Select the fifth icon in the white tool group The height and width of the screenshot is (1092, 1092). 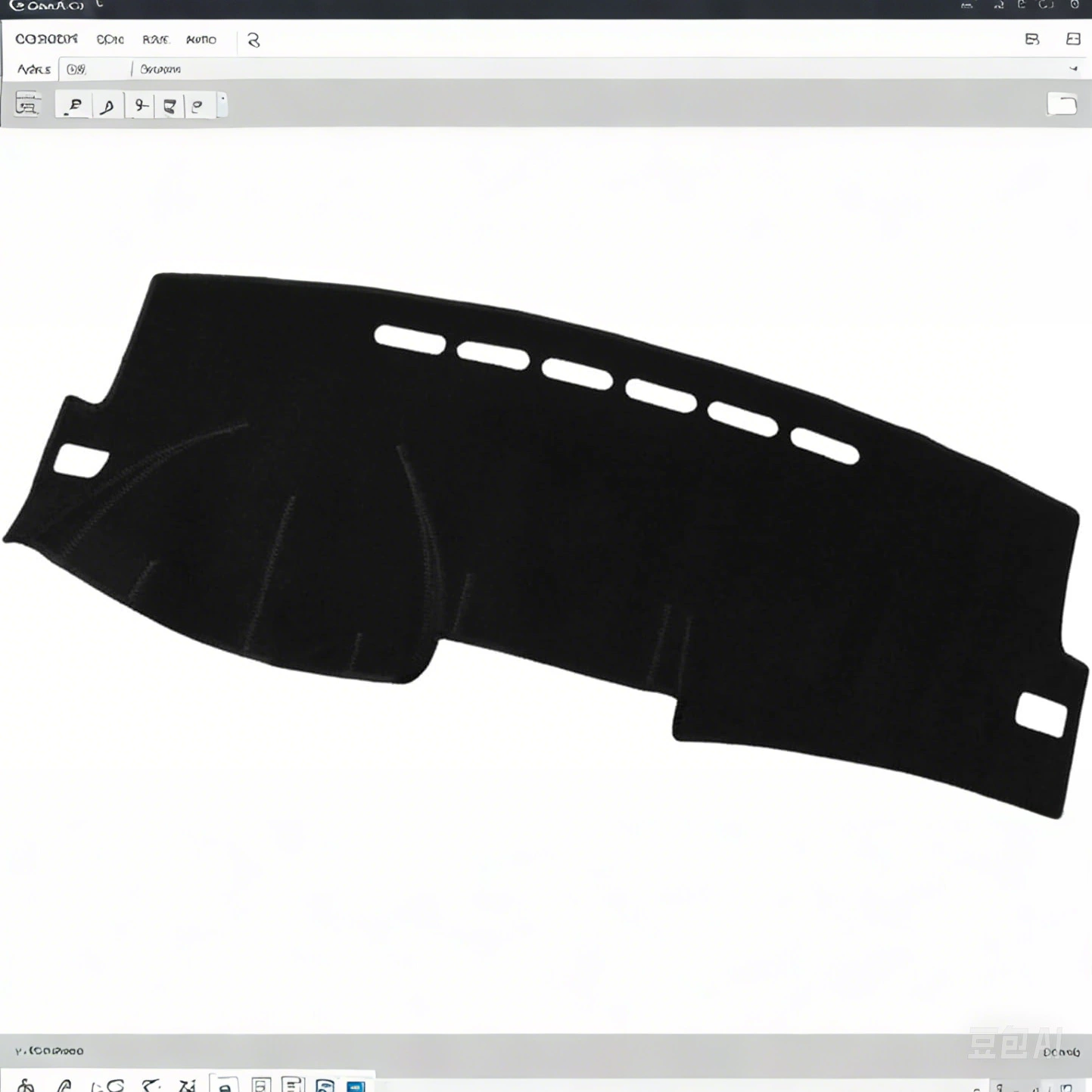tap(198, 105)
